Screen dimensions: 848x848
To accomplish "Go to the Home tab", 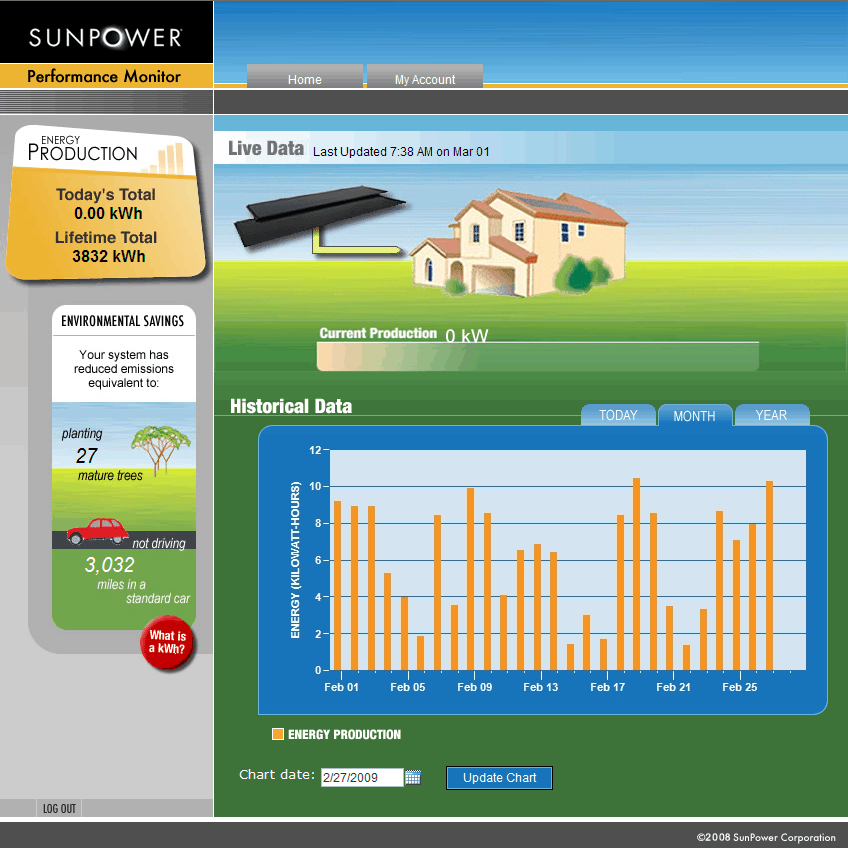I will click(x=304, y=76).
